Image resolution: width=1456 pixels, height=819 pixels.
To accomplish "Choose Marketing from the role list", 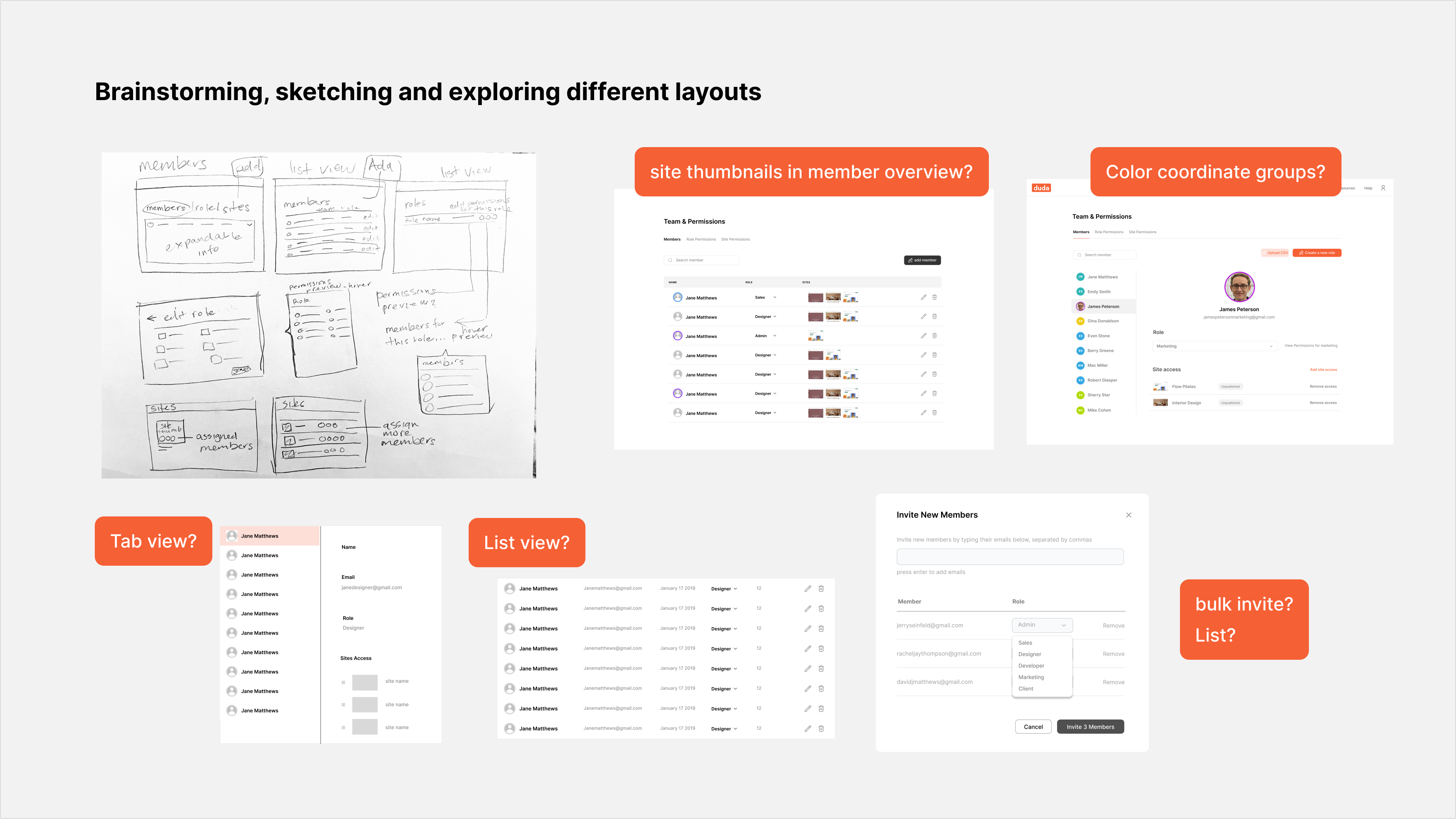I will (x=1031, y=677).
